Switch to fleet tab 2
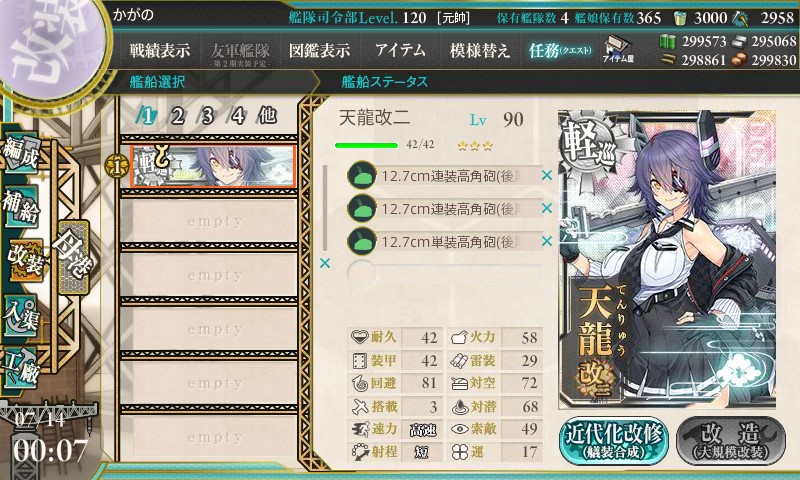The height and width of the screenshot is (480, 800). [x=177, y=116]
